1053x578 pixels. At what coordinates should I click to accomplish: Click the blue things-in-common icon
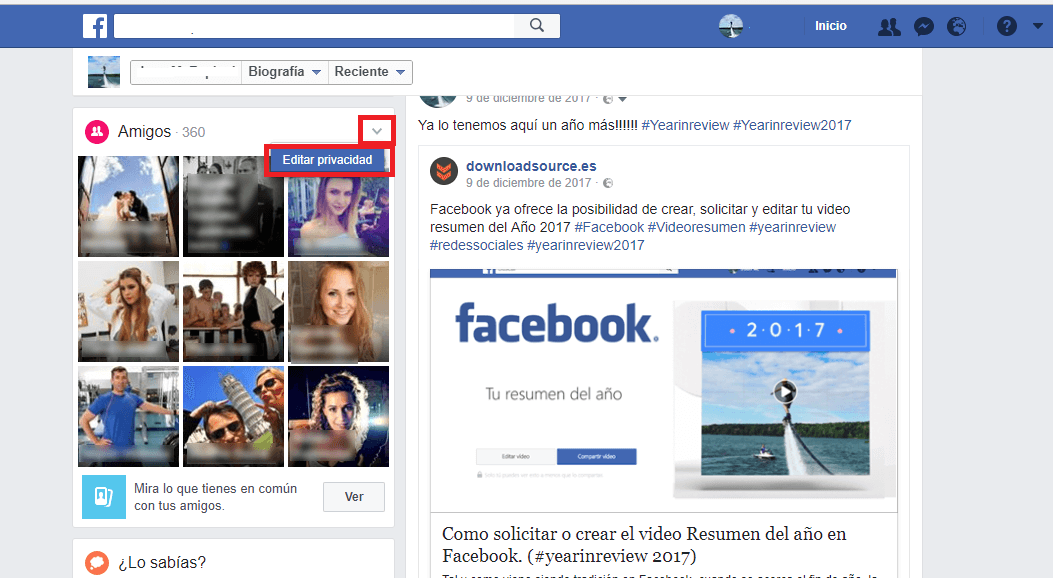coord(103,497)
